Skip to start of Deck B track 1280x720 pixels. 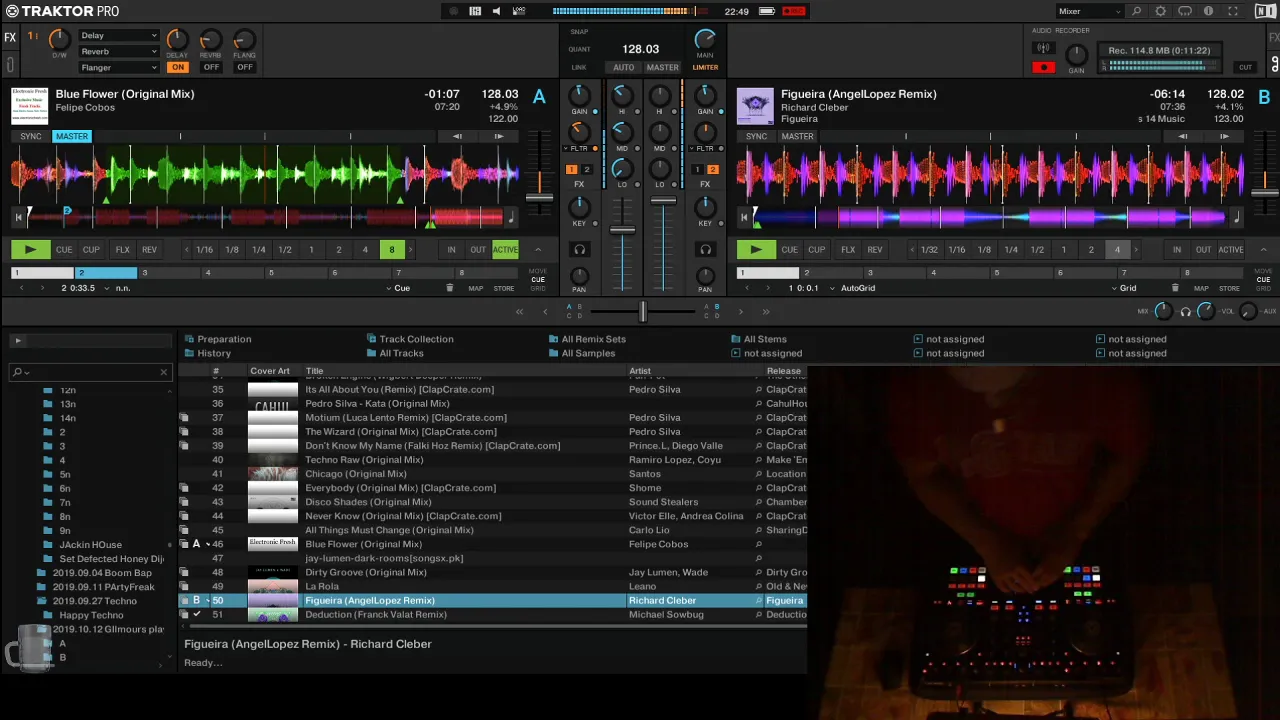743,217
